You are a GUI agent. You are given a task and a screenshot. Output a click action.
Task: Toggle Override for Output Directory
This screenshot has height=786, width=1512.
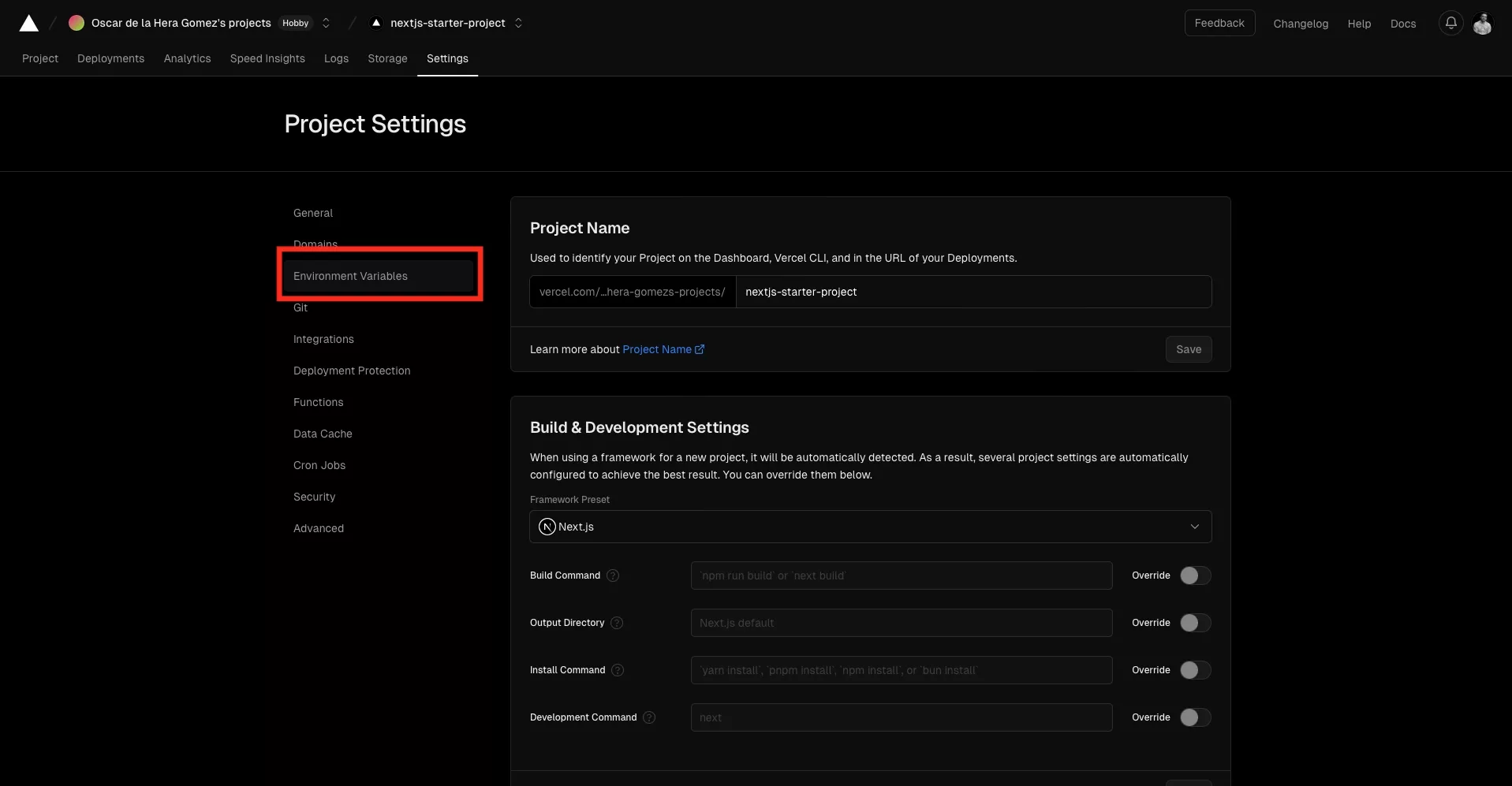tap(1195, 623)
